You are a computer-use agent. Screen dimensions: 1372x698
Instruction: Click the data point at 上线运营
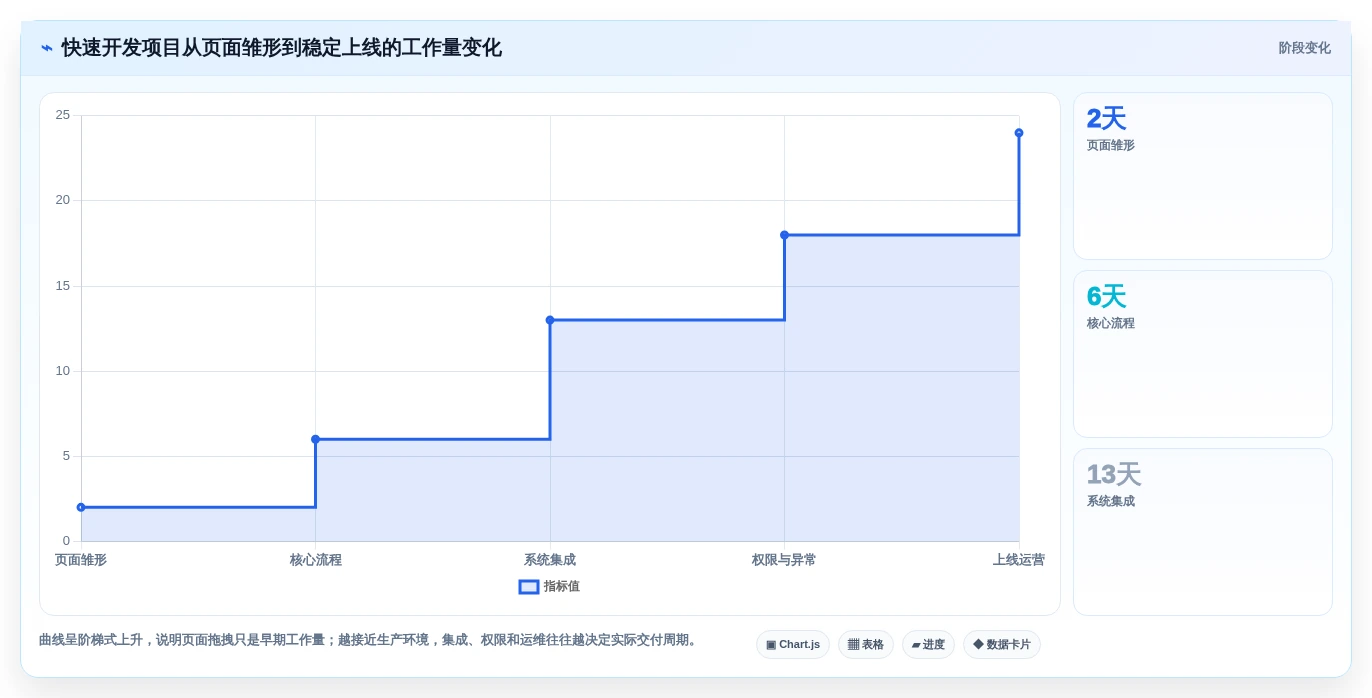pos(1019,133)
